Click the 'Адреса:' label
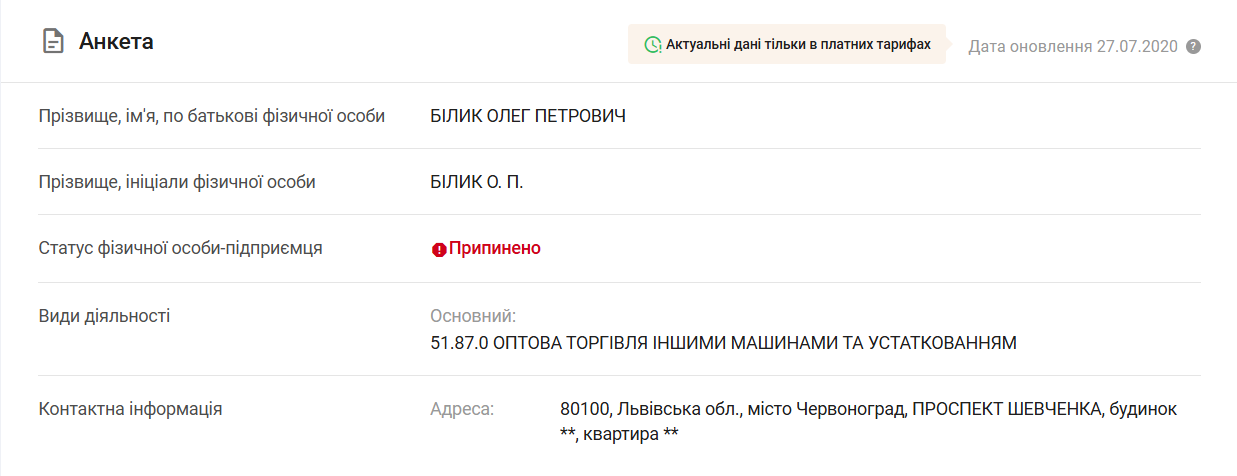This screenshot has height=476, width=1237. [x=462, y=409]
